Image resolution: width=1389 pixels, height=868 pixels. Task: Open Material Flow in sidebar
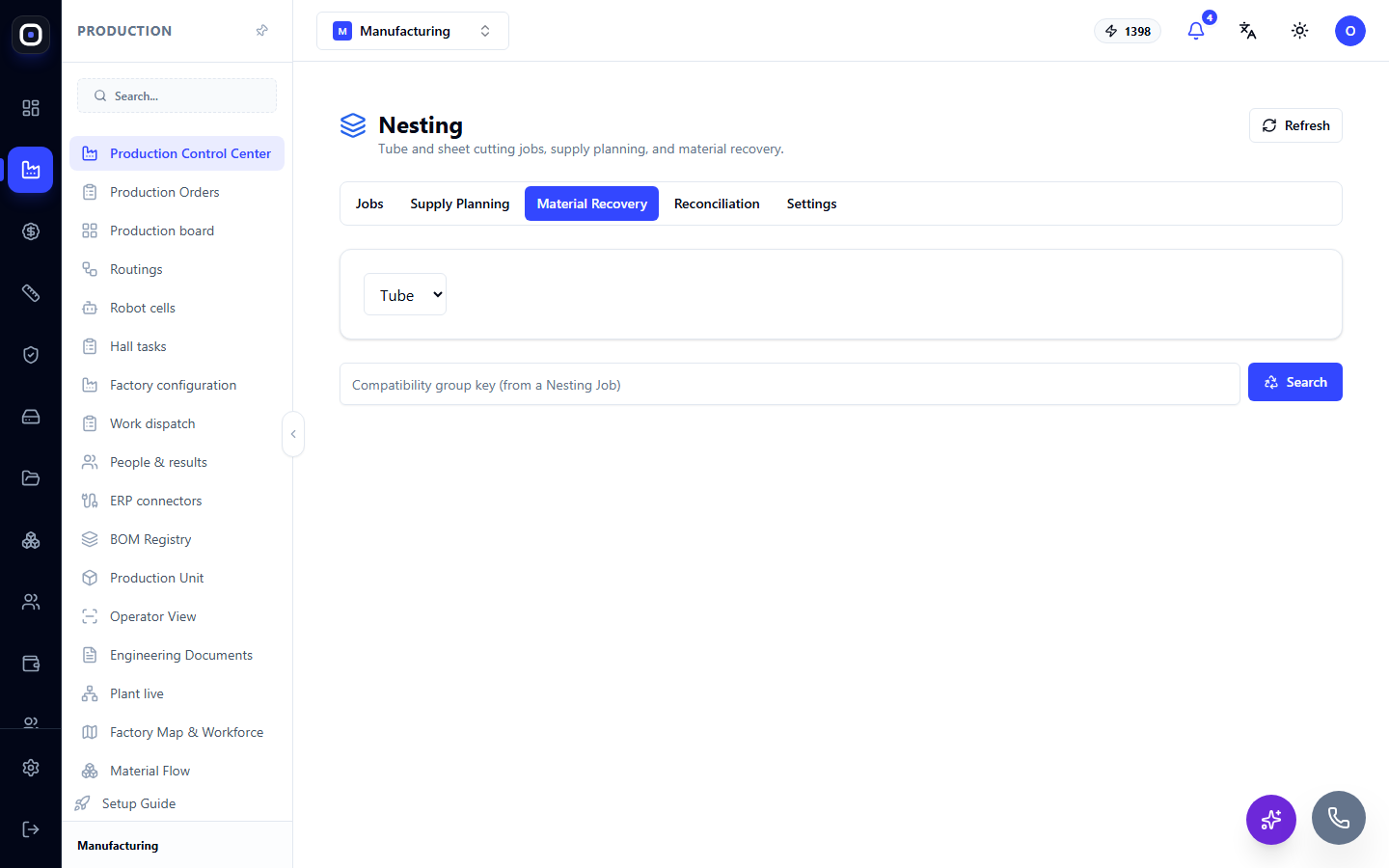[x=177, y=771]
